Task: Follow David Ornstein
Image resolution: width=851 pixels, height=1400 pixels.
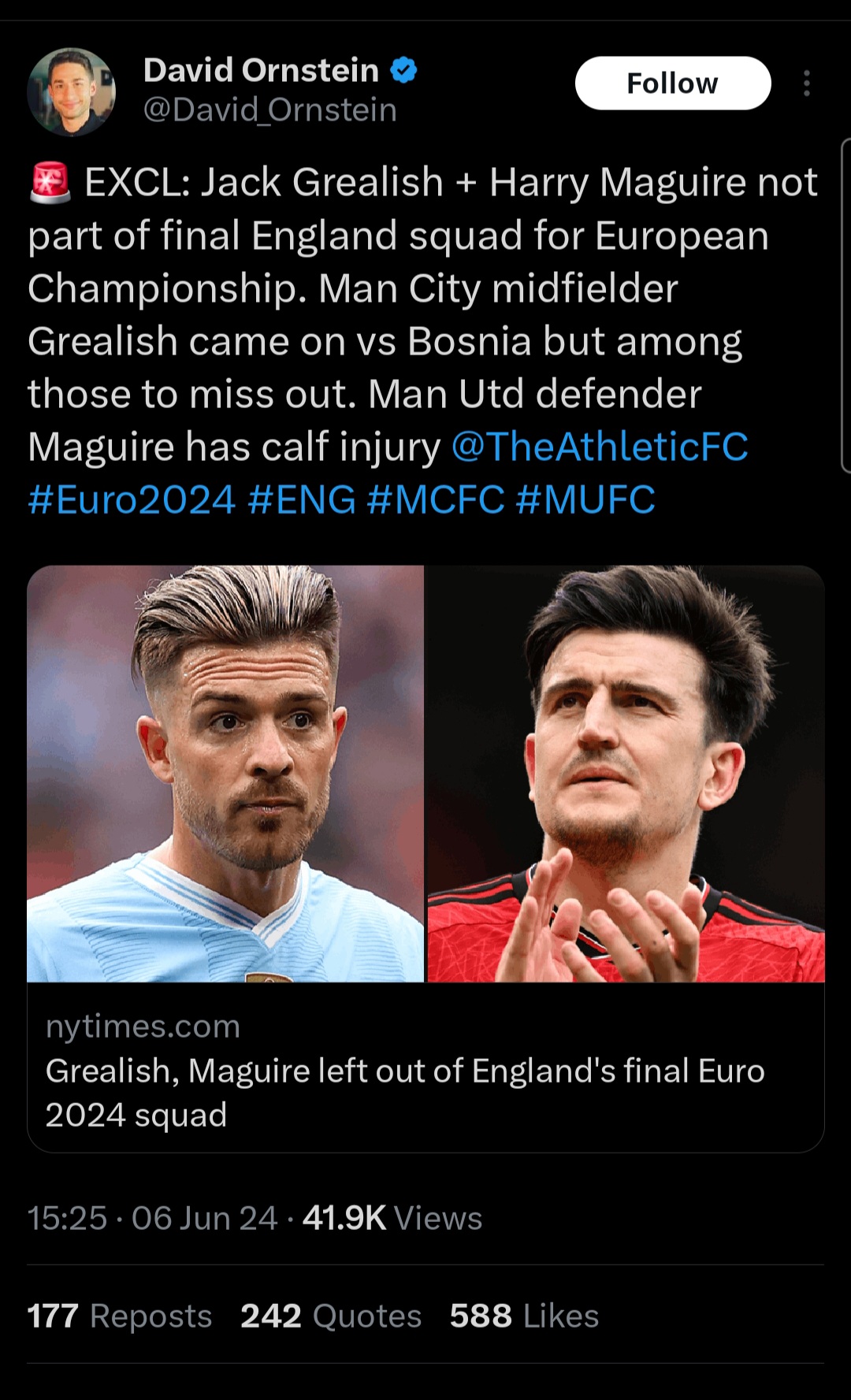Action: (673, 83)
